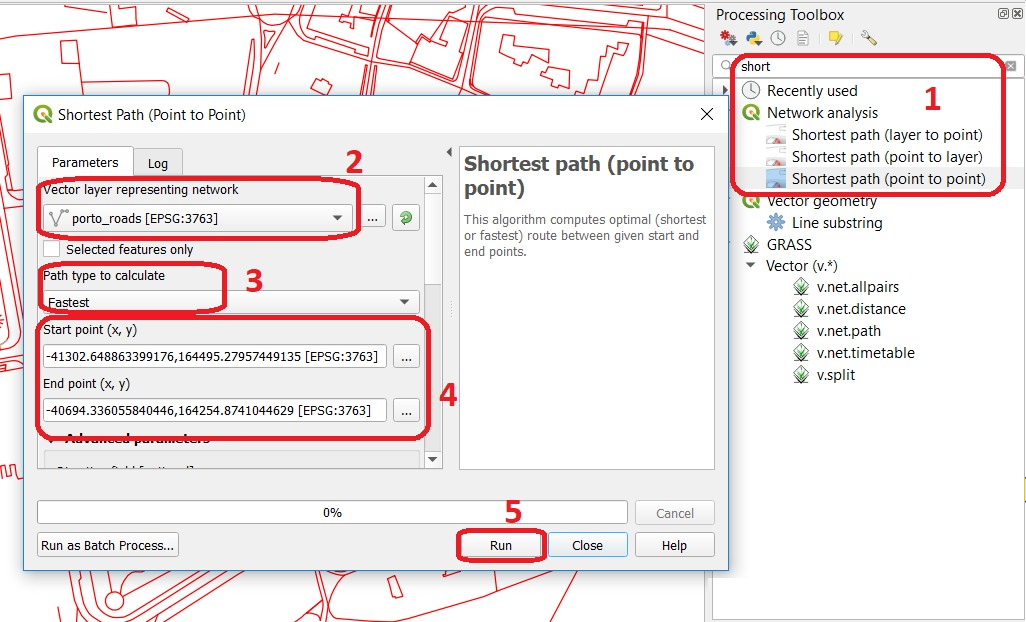The width and height of the screenshot is (1026, 622).
Task: Click the v.split GRASS icon
Action: (801, 375)
